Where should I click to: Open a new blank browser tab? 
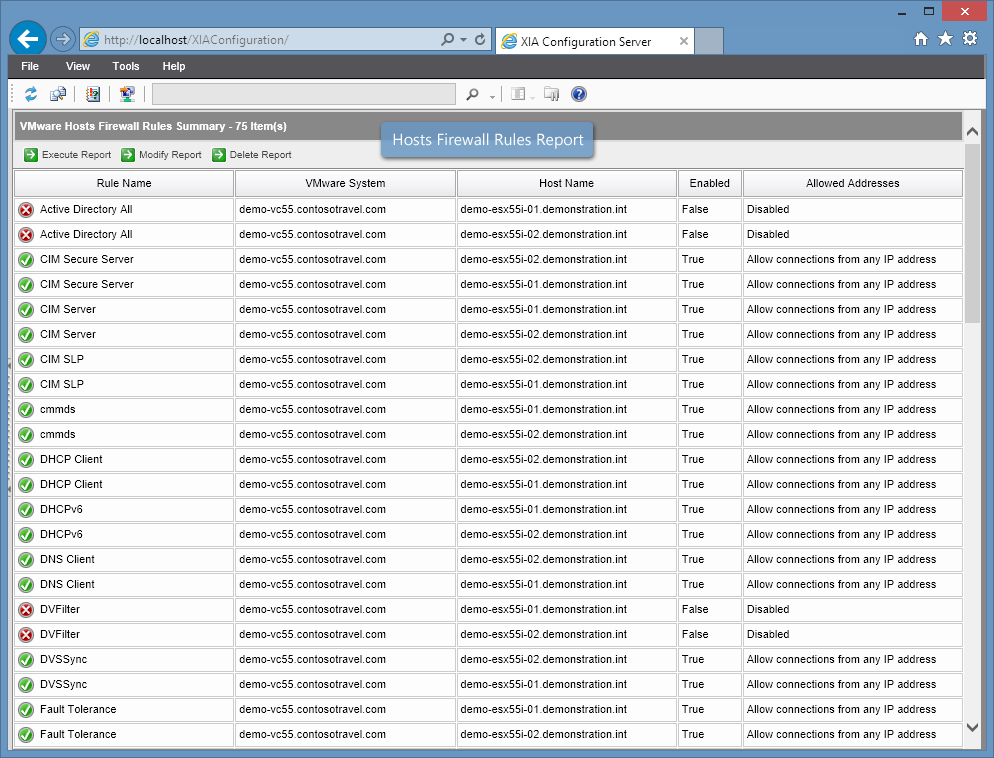pos(709,41)
